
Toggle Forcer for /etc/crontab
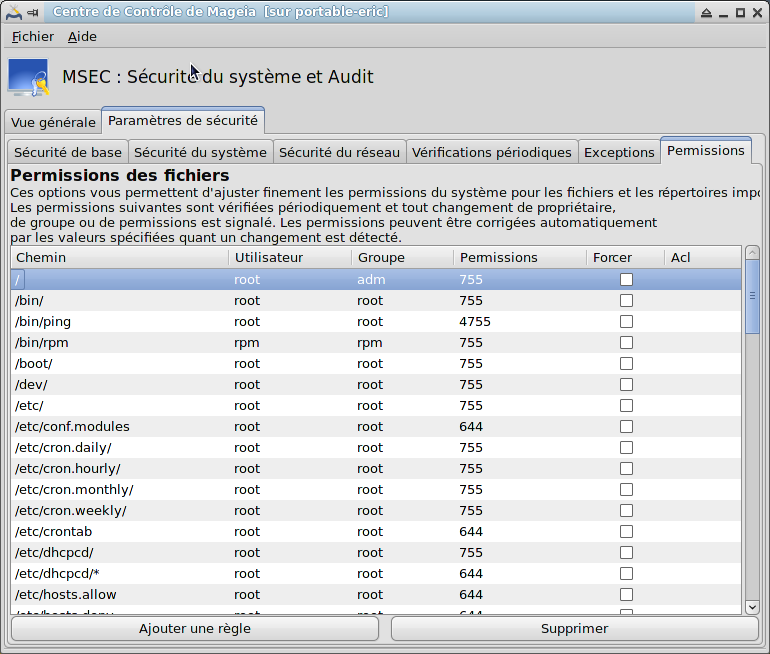click(x=626, y=532)
